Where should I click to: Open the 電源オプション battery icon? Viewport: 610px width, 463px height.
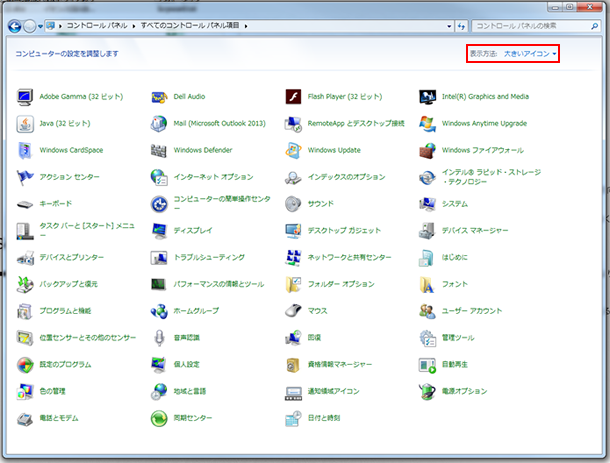pyautogui.click(x=428, y=391)
